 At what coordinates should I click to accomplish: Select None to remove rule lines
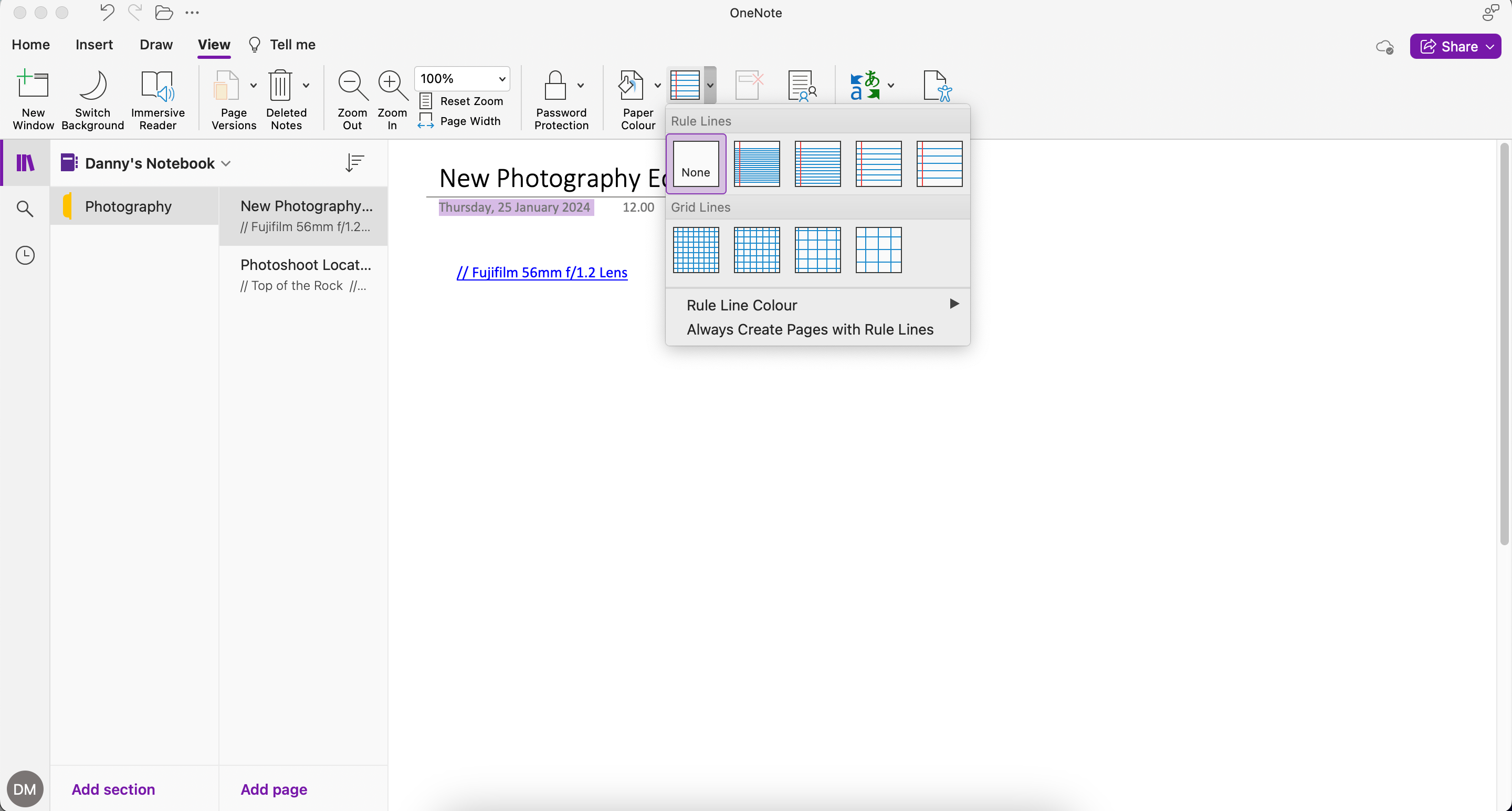[696, 164]
